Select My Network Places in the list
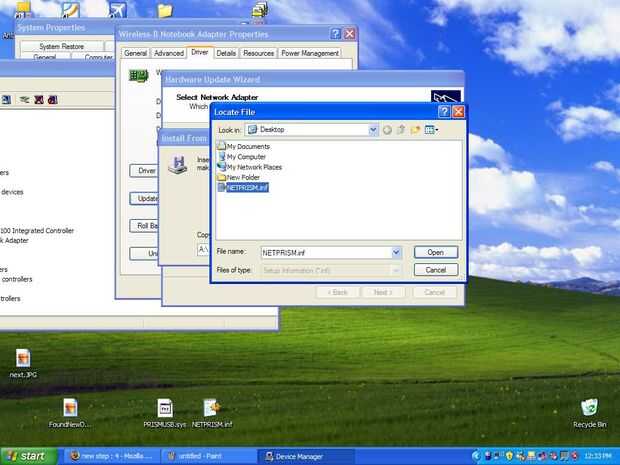Viewport: 620px width, 465px height. 250,167
